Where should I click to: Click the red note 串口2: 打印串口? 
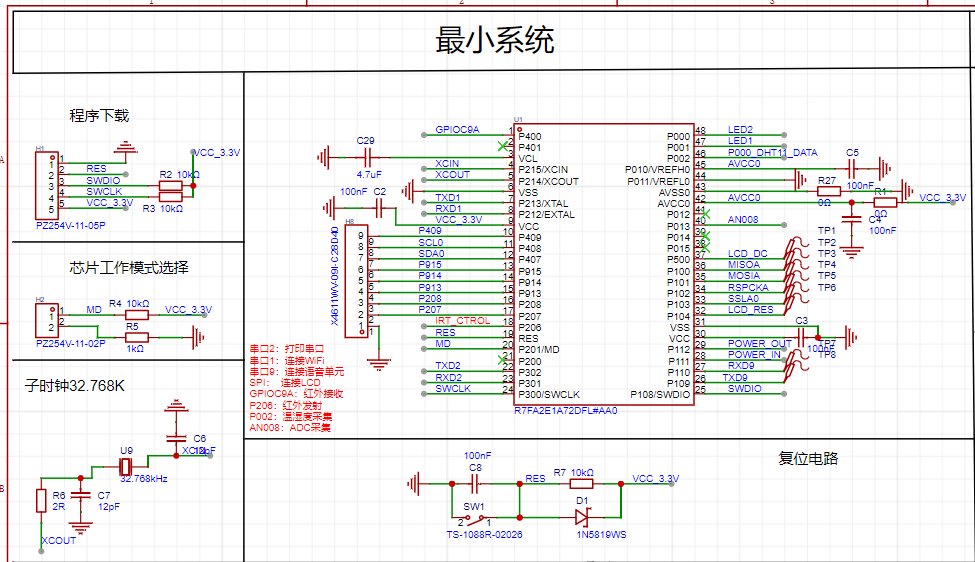point(287,349)
